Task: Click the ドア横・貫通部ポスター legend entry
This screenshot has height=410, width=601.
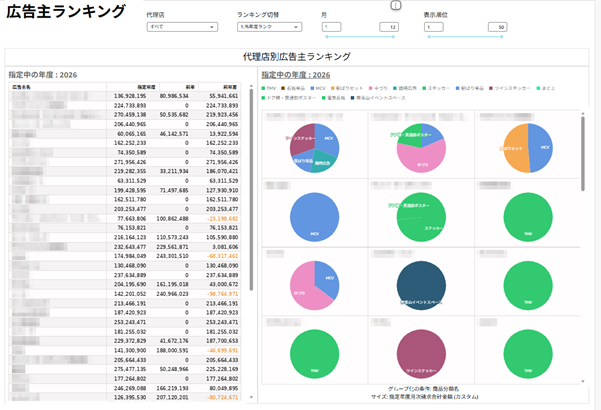Action: pyautogui.click(x=289, y=98)
